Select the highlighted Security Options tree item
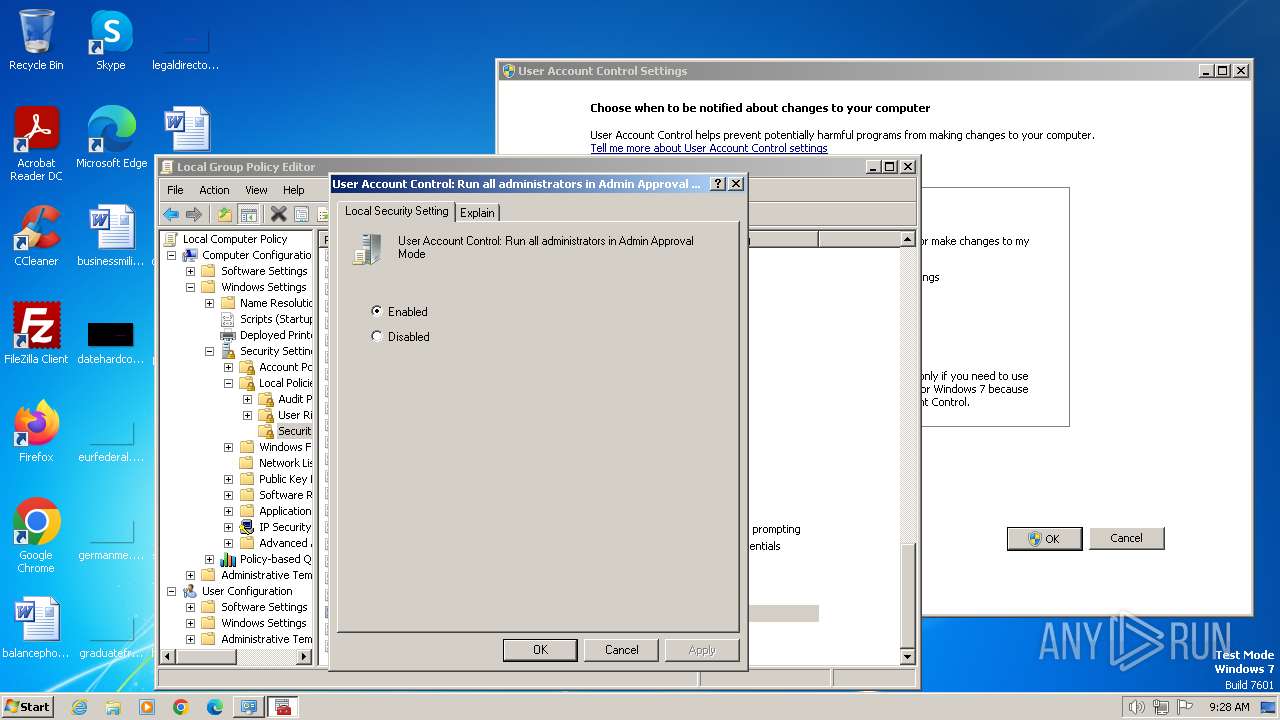The width and height of the screenshot is (1280, 720). click(x=294, y=431)
